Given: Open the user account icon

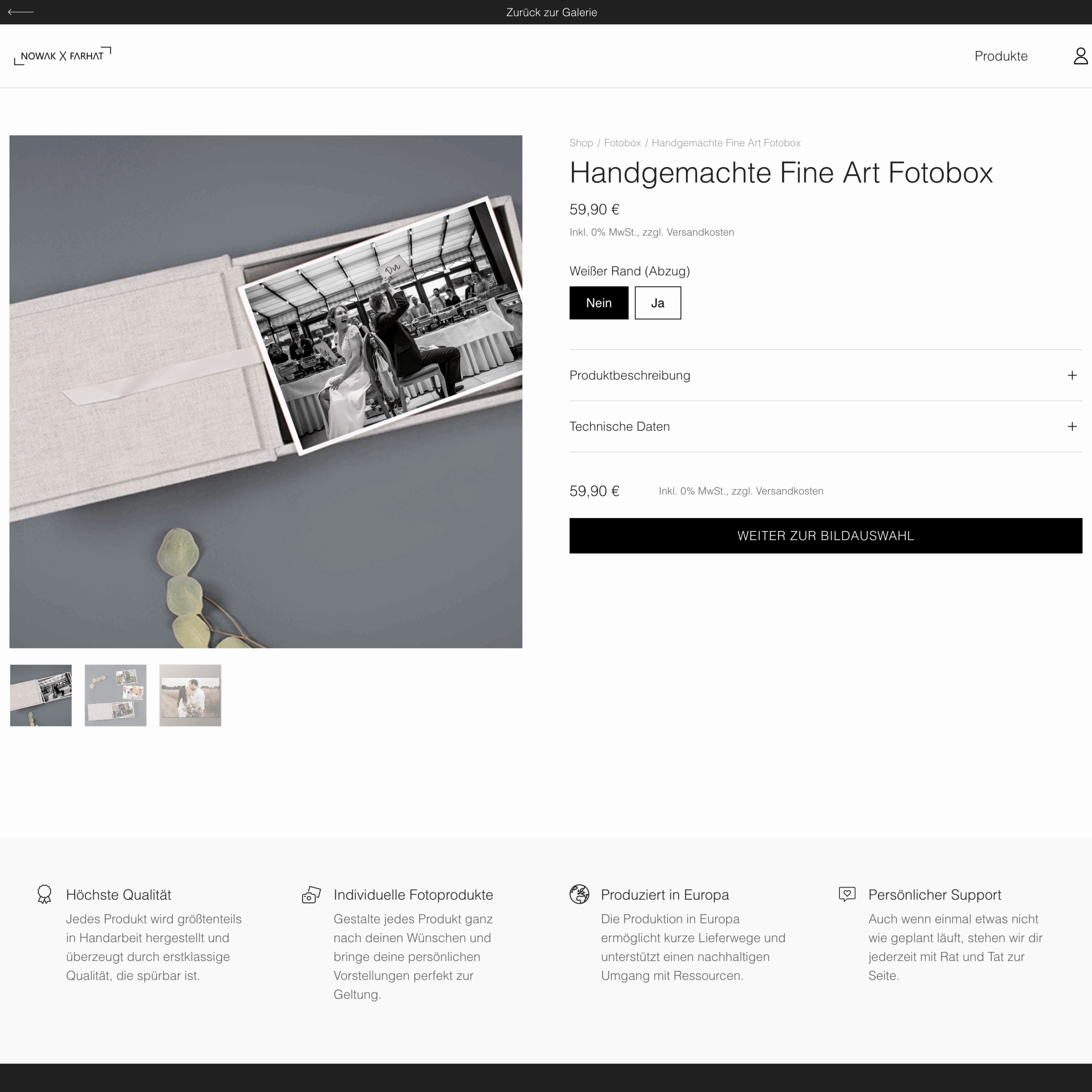Looking at the screenshot, I should pos(1080,56).
